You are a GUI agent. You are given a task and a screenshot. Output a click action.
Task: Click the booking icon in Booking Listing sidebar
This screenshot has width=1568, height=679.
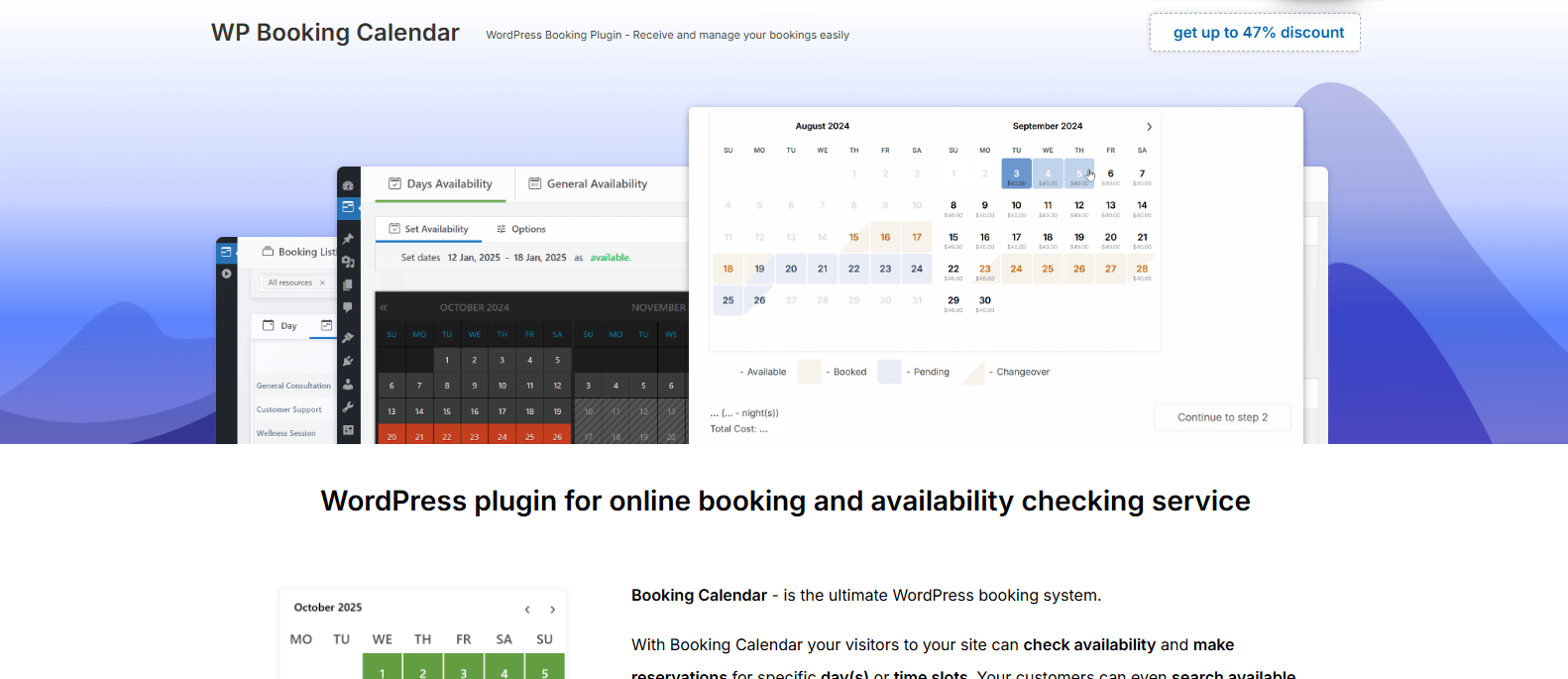pos(226,252)
